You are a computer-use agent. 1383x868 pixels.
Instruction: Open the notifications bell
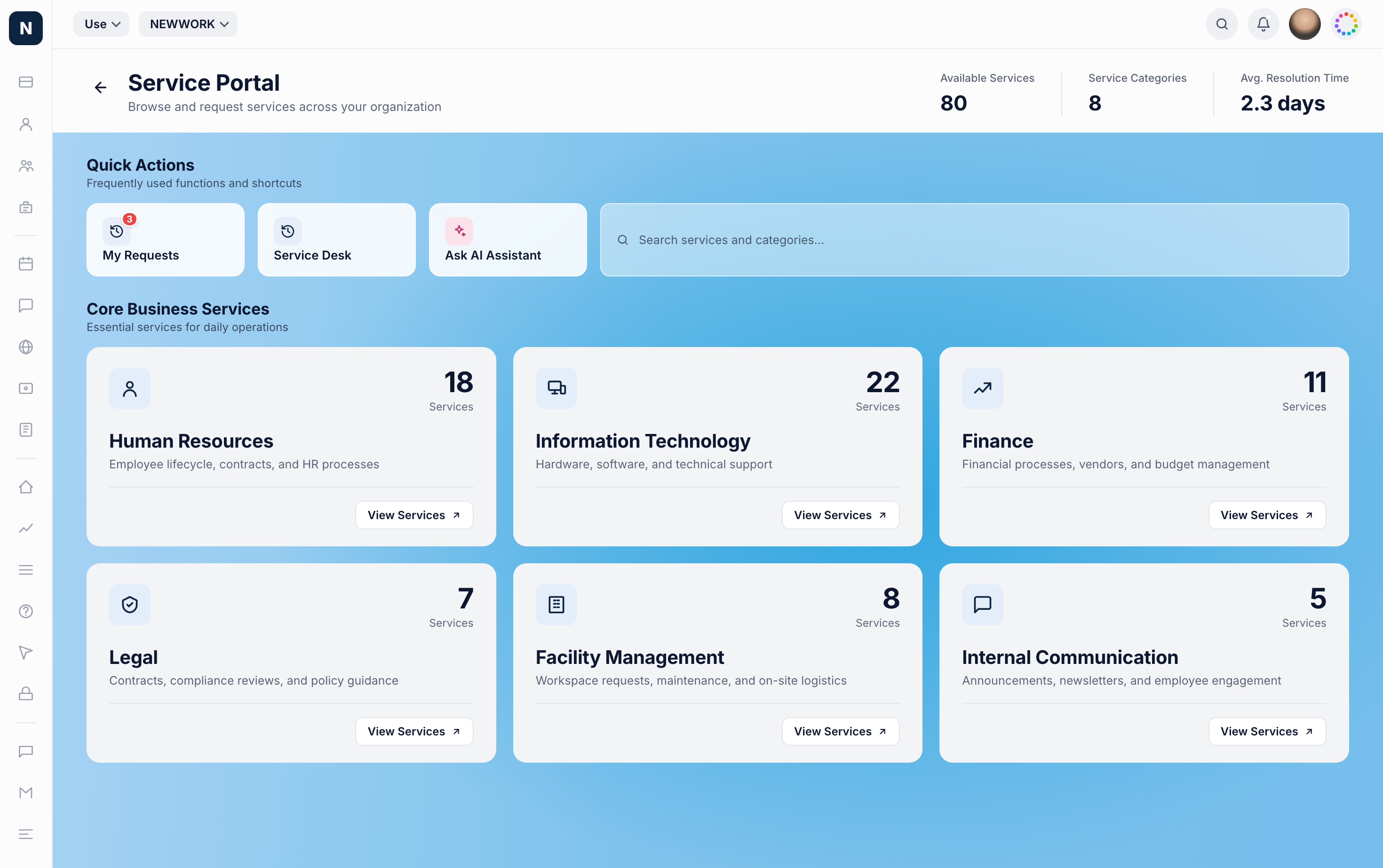point(1263,24)
